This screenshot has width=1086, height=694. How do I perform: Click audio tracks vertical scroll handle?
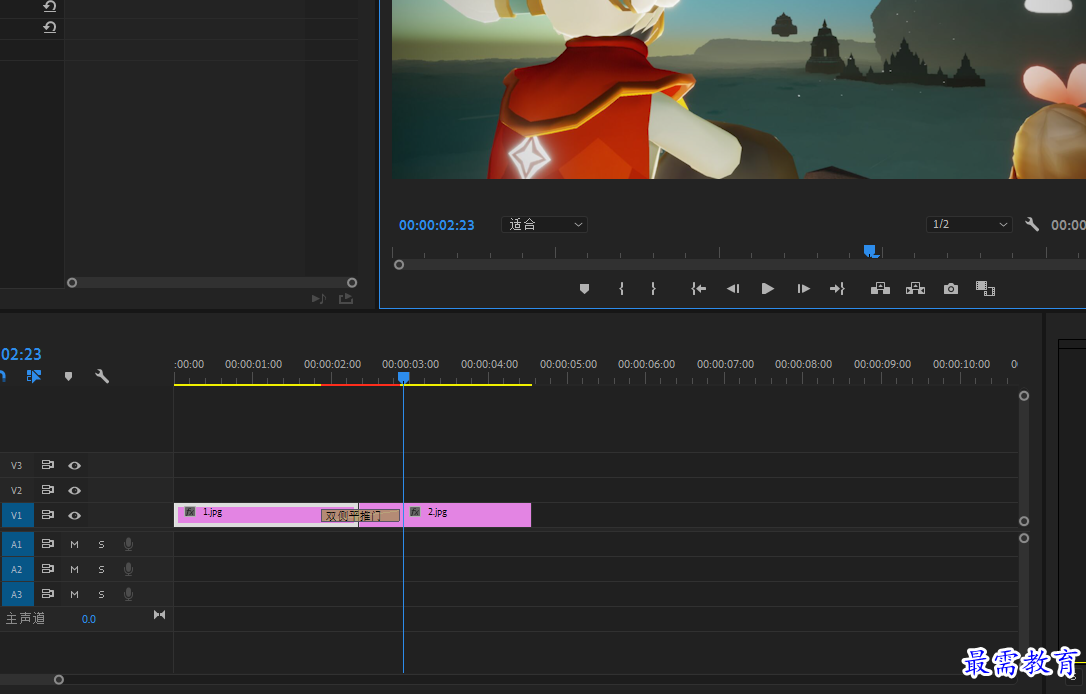point(1024,538)
